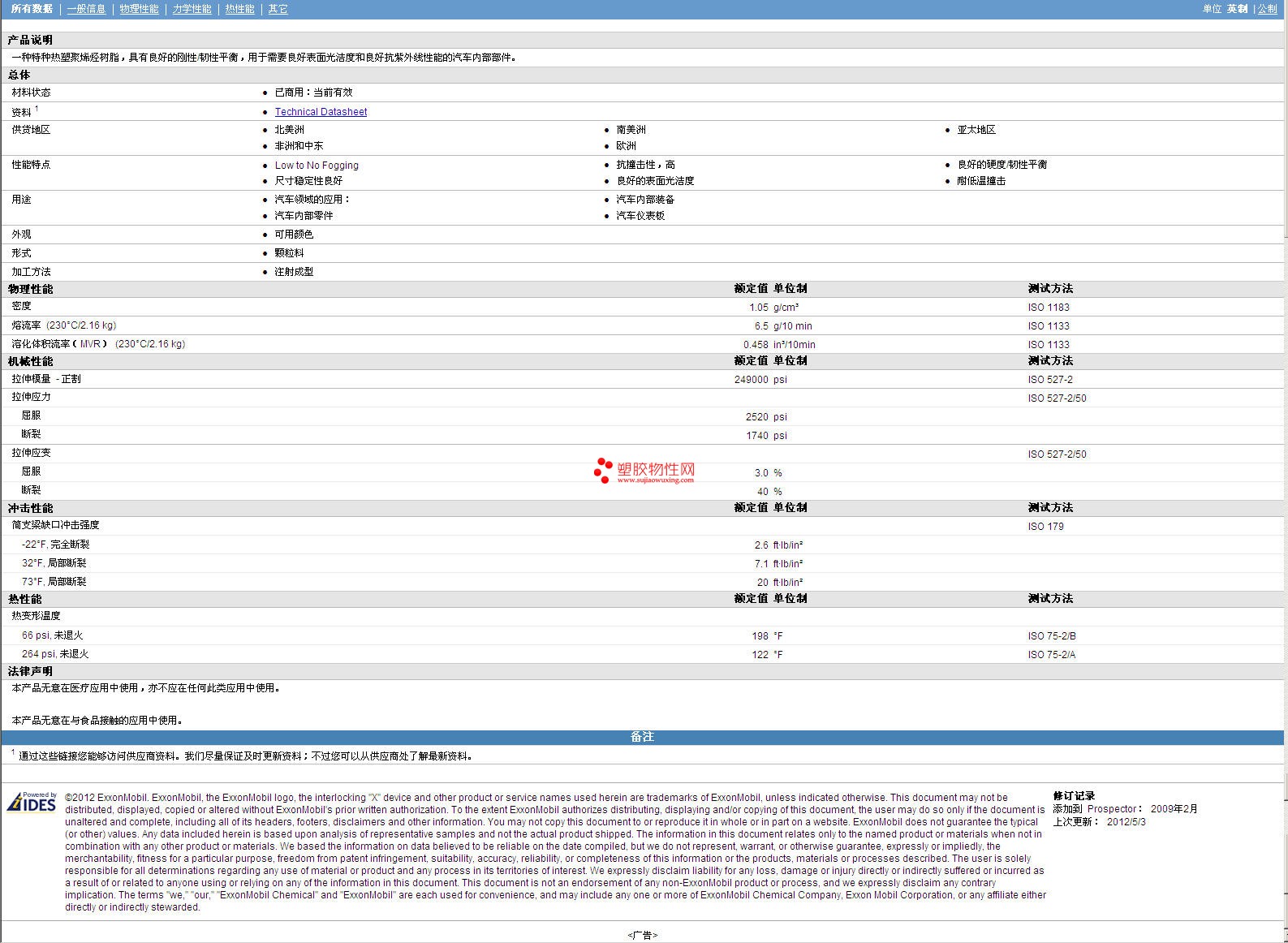Click the 修订记录 heading
The width and height of the screenshot is (1288, 943).
pyautogui.click(x=1074, y=796)
